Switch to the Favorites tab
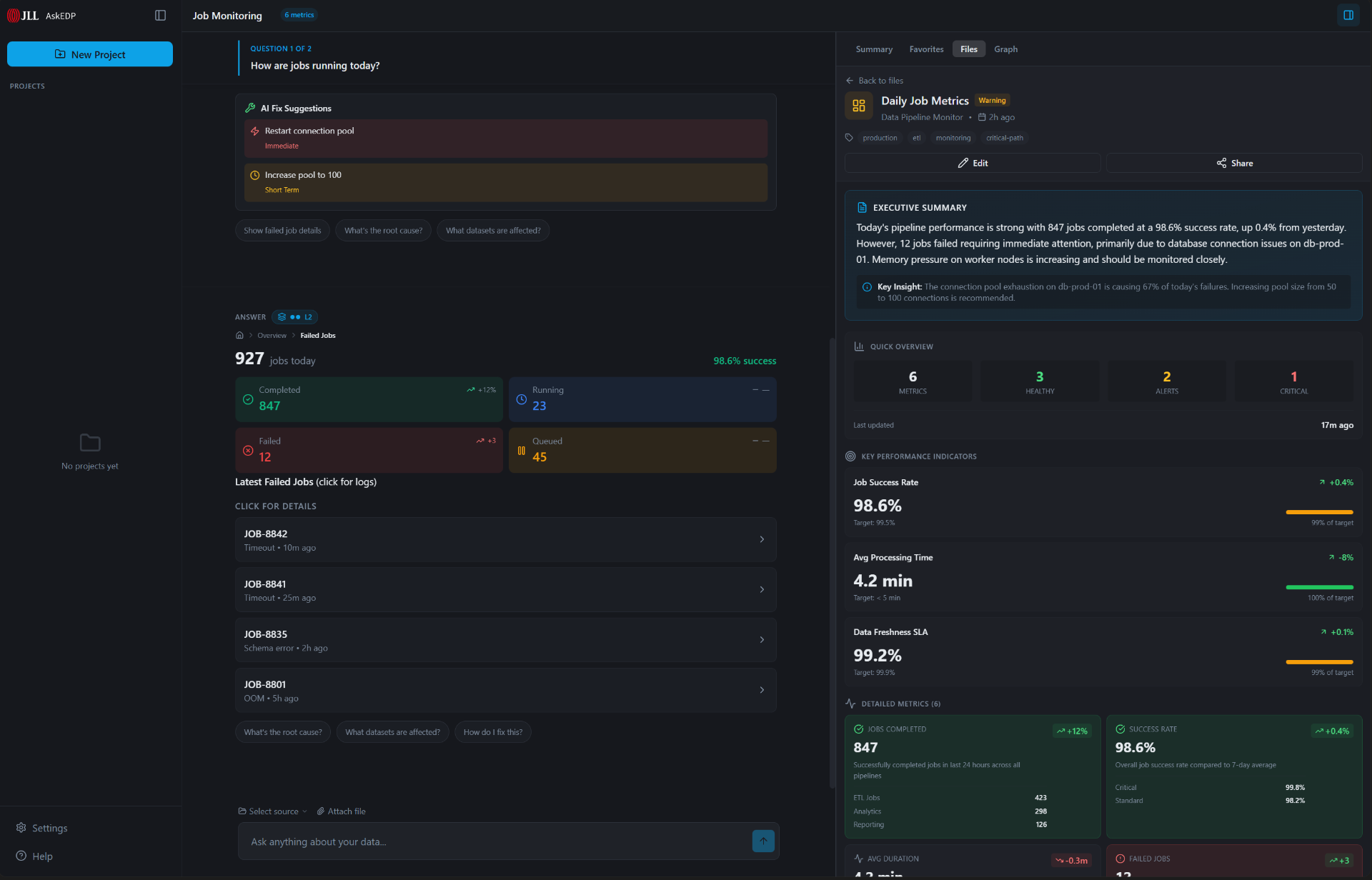This screenshot has width=1372, height=880. [926, 49]
